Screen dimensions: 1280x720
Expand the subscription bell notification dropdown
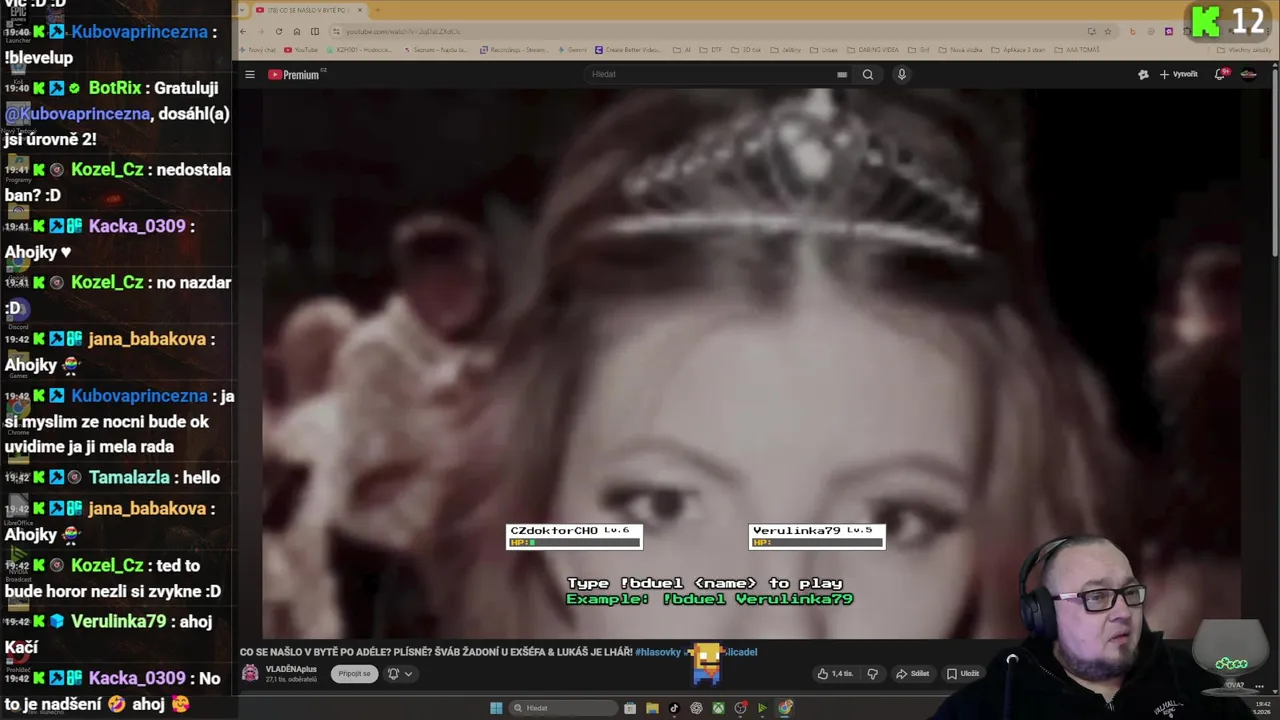pyautogui.click(x=400, y=674)
